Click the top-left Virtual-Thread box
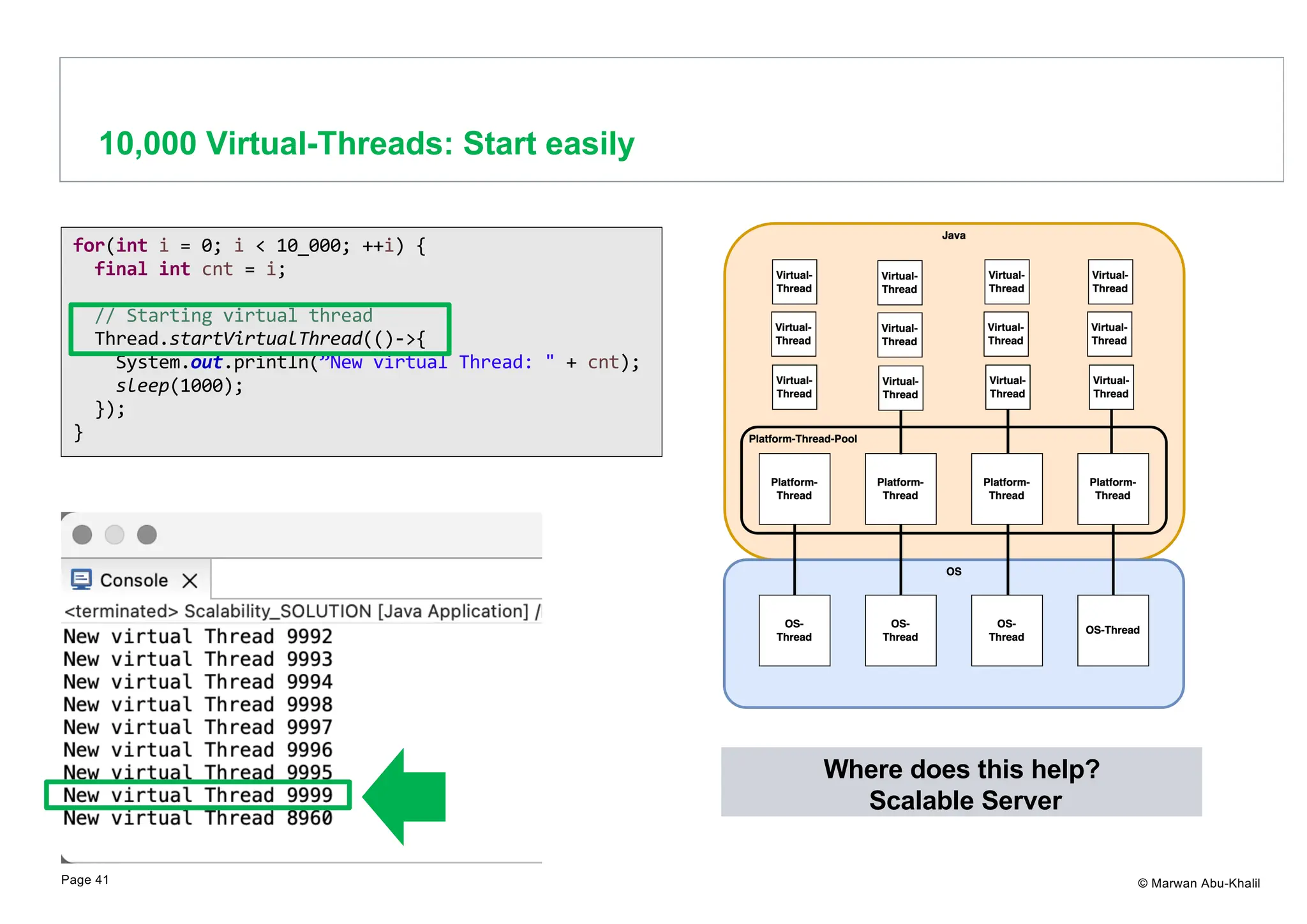The height and width of the screenshot is (924, 1307). 794,281
